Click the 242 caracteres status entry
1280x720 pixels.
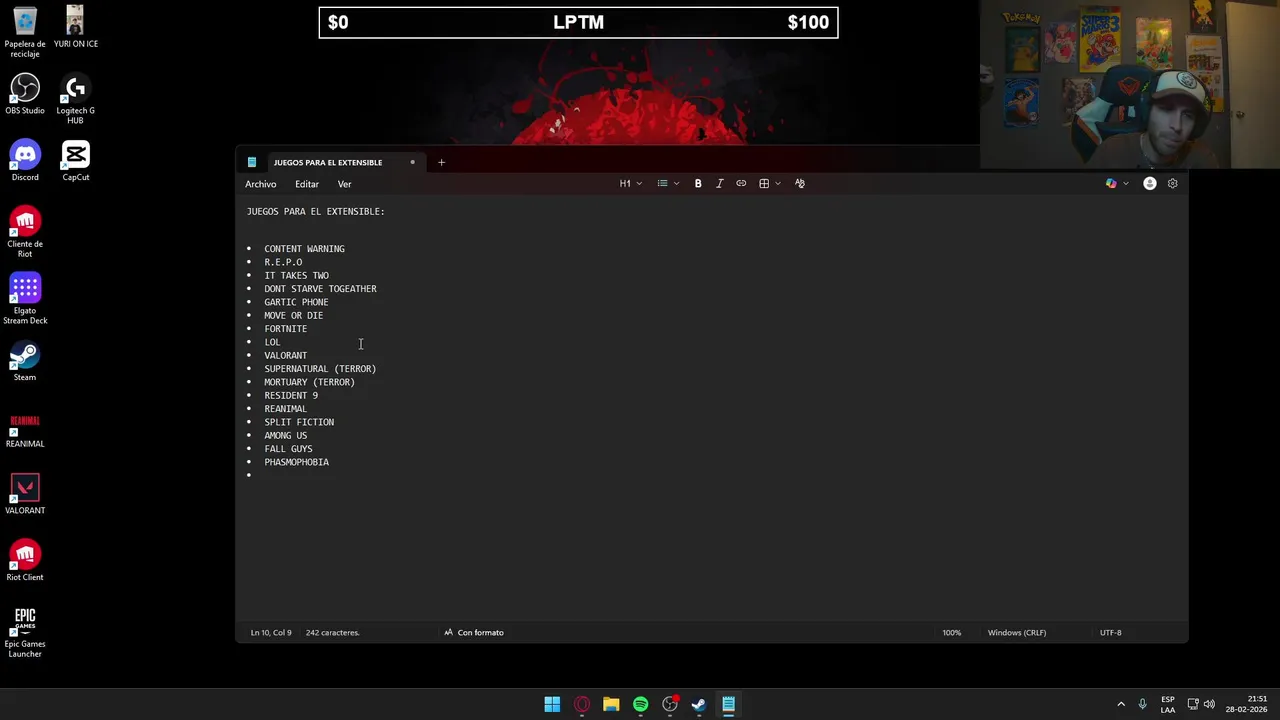[x=332, y=633]
